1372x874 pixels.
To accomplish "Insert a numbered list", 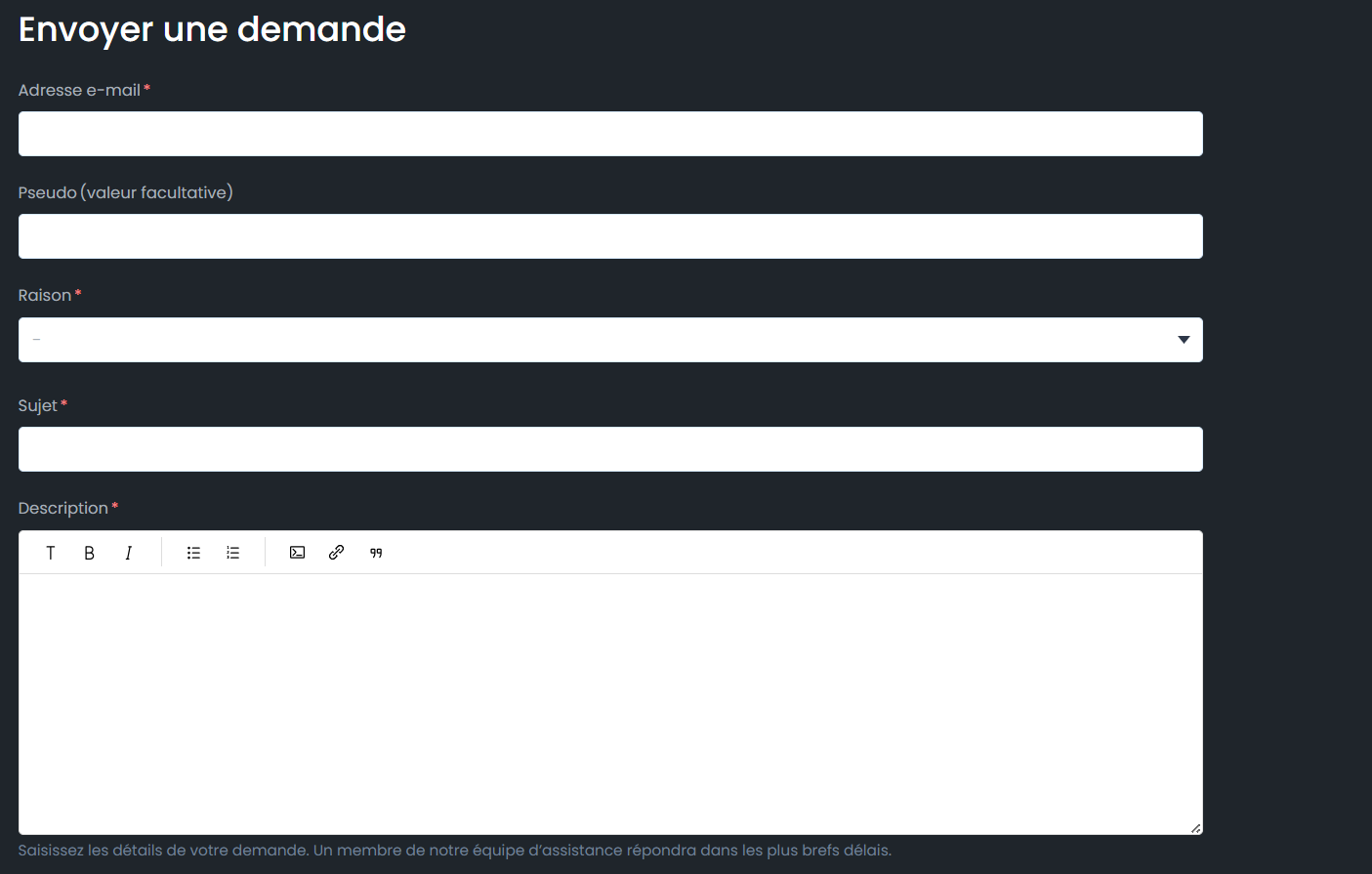I will click(232, 553).
